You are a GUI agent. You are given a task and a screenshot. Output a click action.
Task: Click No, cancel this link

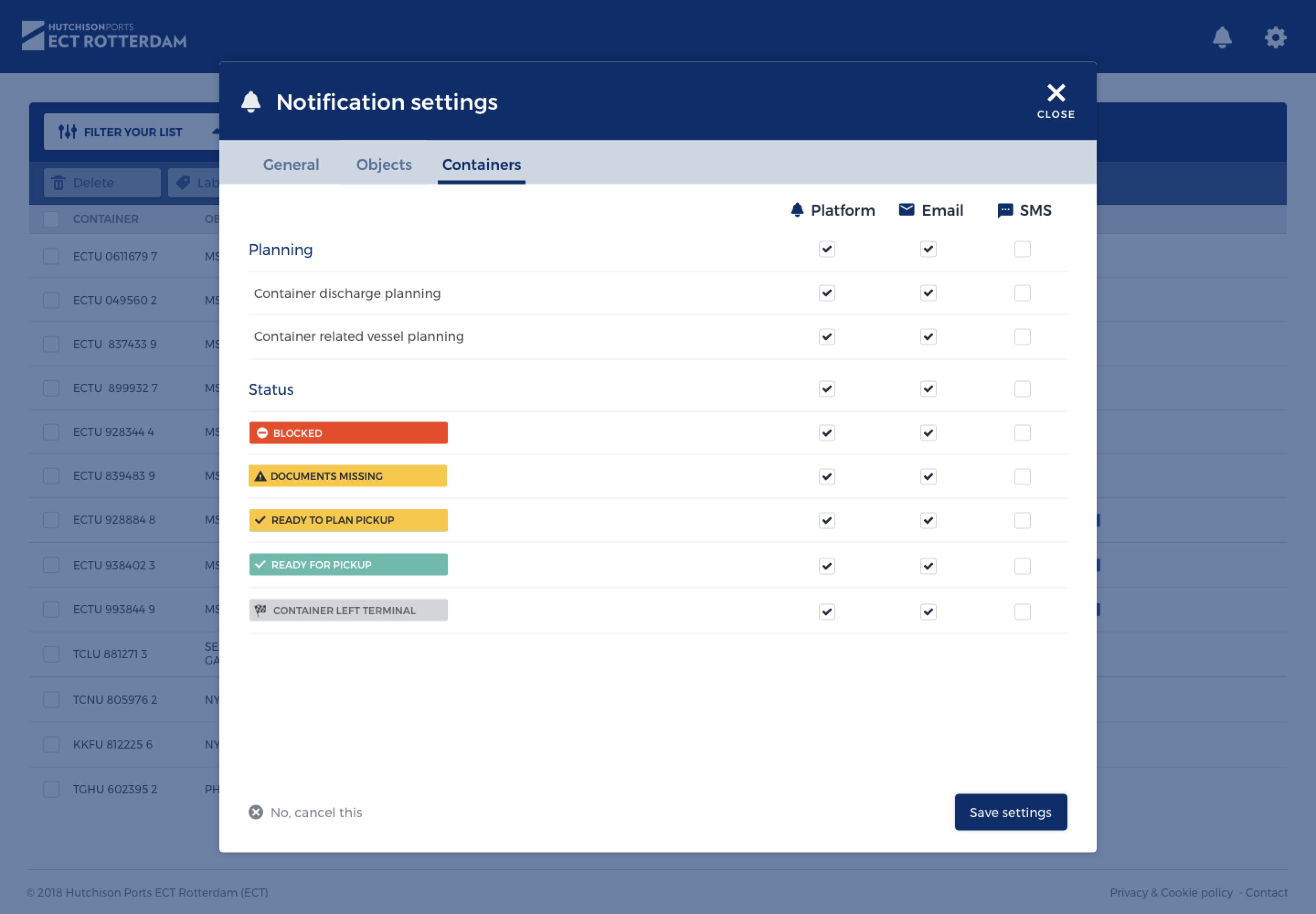point(316,812)
